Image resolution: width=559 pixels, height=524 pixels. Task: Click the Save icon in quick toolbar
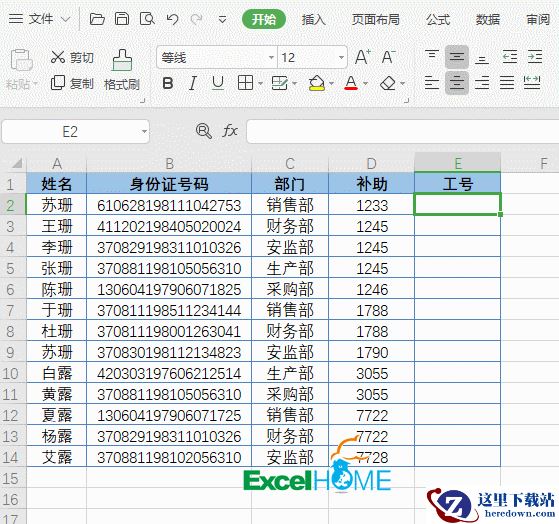[122, 19]
